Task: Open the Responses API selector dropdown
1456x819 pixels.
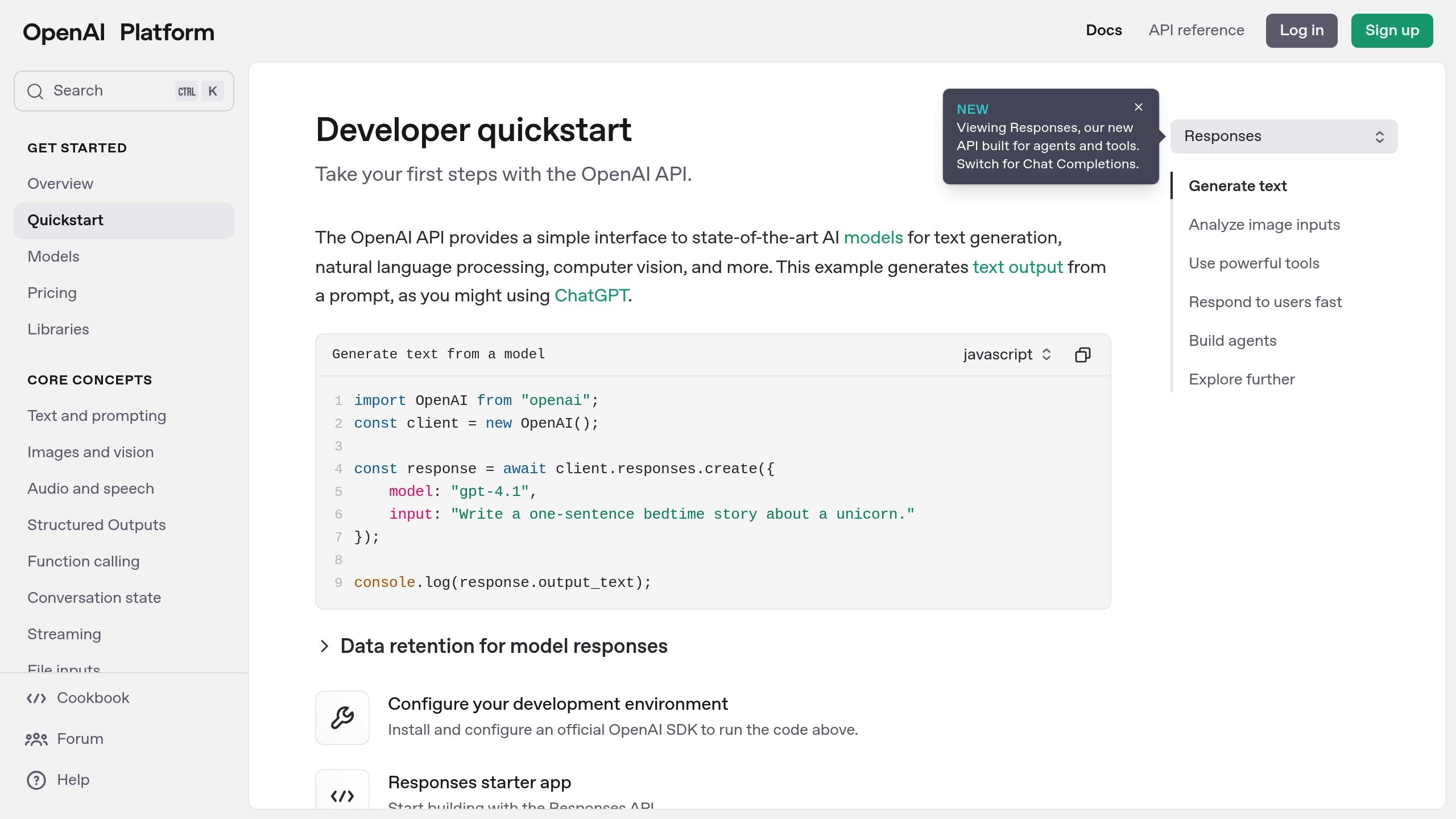Action: [1284, 136]
